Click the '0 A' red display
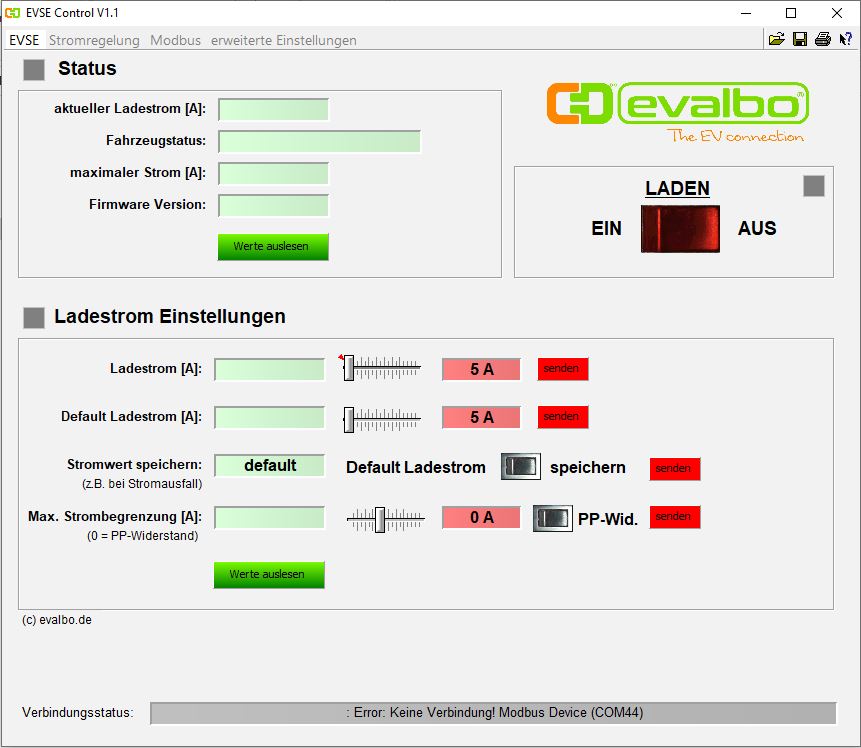The width and height of the screenshot is (861, 748). pyautogui.click(x=481, y=517)
